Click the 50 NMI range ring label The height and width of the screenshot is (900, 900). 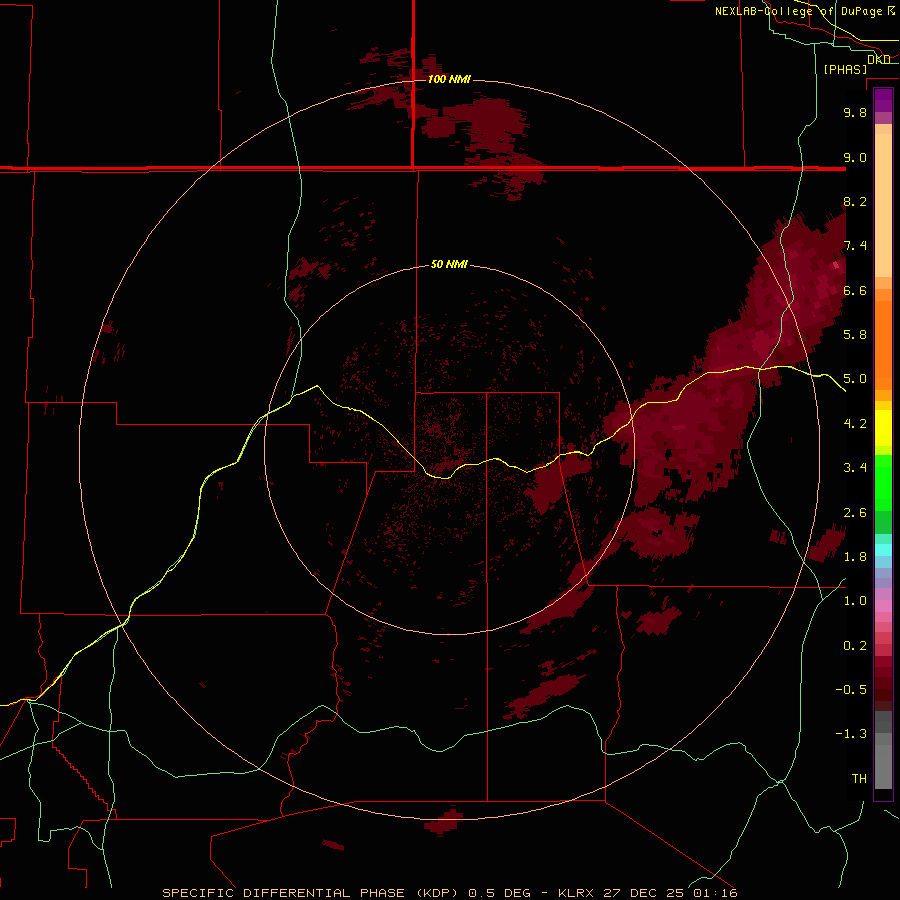[x=449, y=264]
